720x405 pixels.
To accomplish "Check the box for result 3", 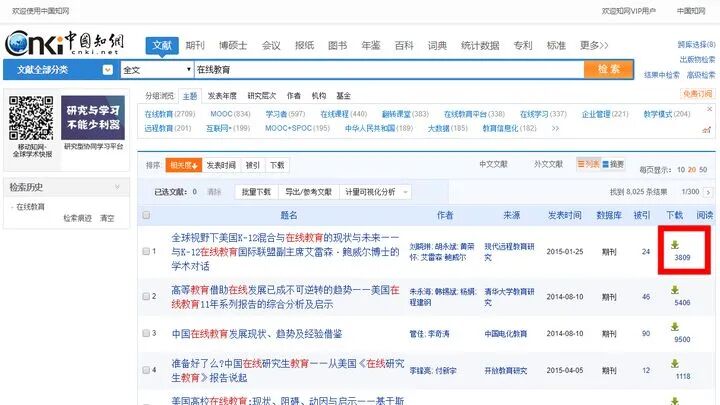I will pos(146,333).
